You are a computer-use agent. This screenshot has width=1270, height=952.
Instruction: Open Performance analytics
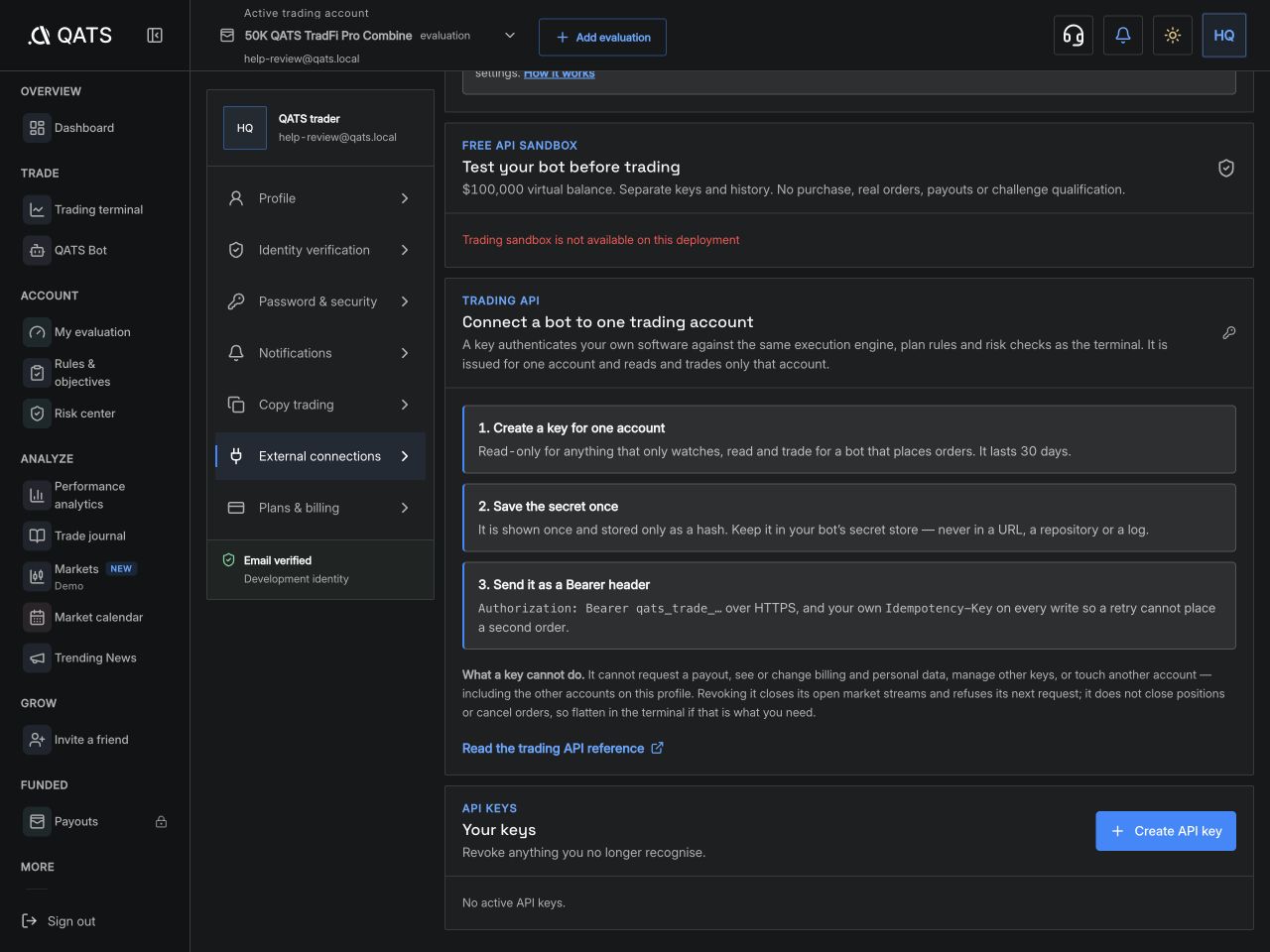pyautogui.click(x=95, y=496)
